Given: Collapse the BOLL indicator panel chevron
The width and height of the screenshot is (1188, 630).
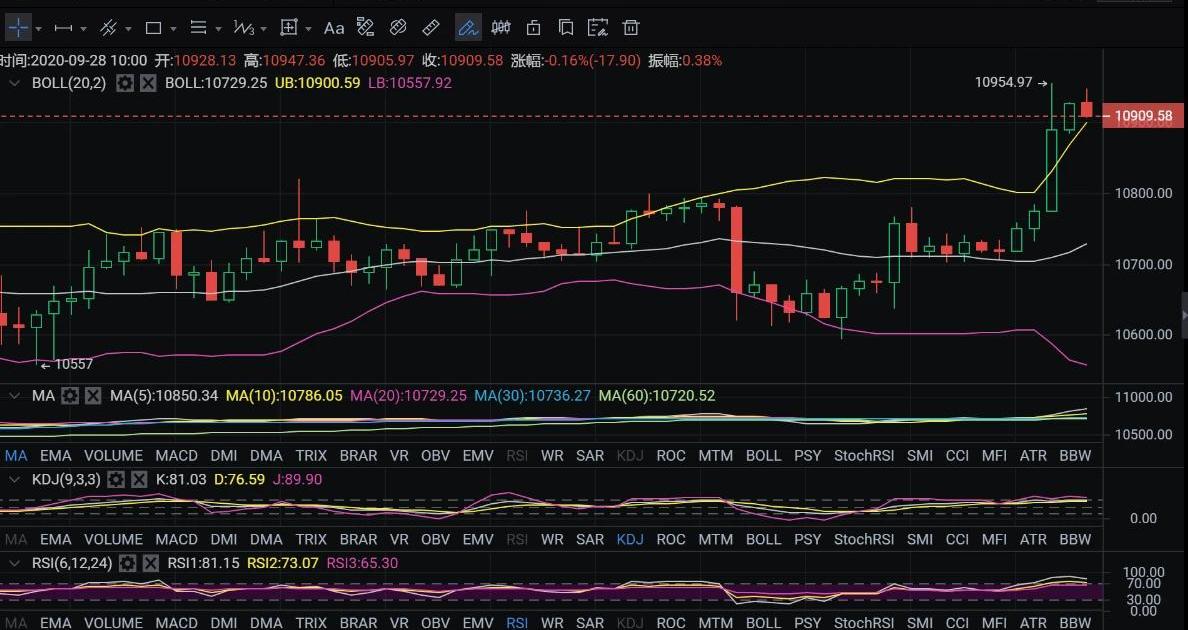Looking at the screenshot, I should tap(14, 83).
